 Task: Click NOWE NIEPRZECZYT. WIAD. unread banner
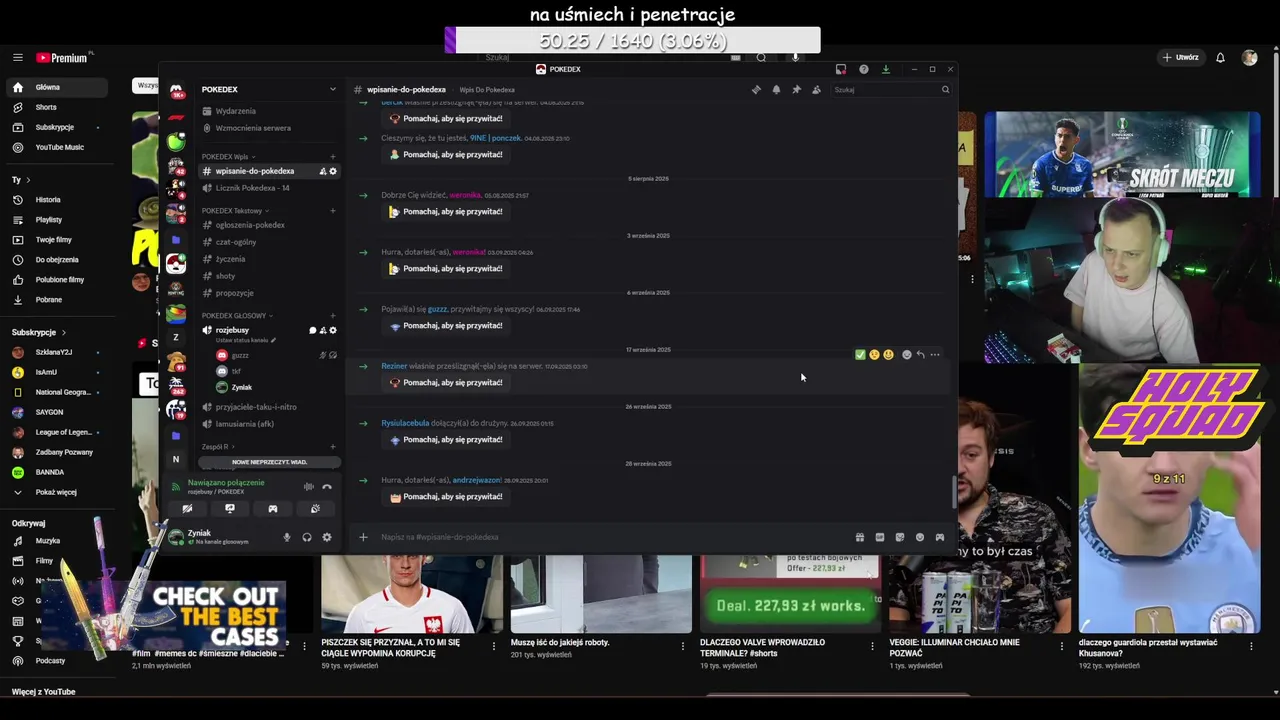click(x=270, y=462)
